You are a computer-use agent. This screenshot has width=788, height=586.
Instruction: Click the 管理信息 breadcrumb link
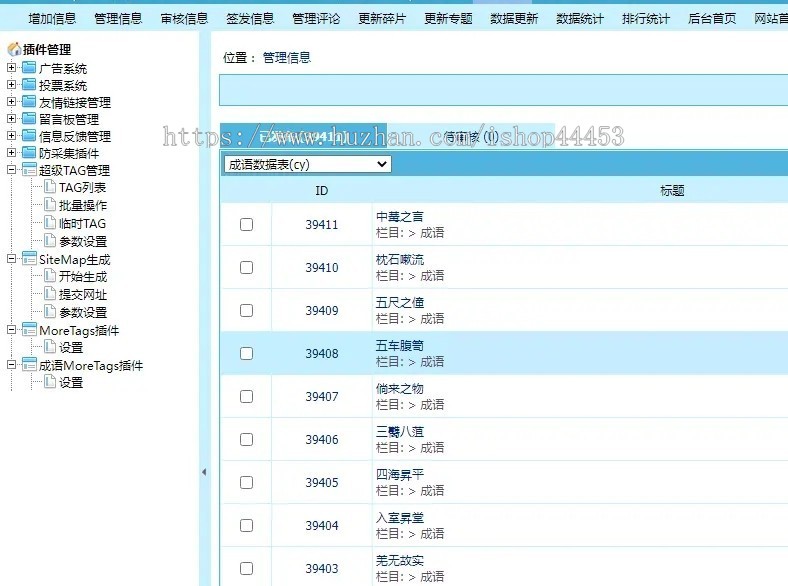[x=286, y=58]
